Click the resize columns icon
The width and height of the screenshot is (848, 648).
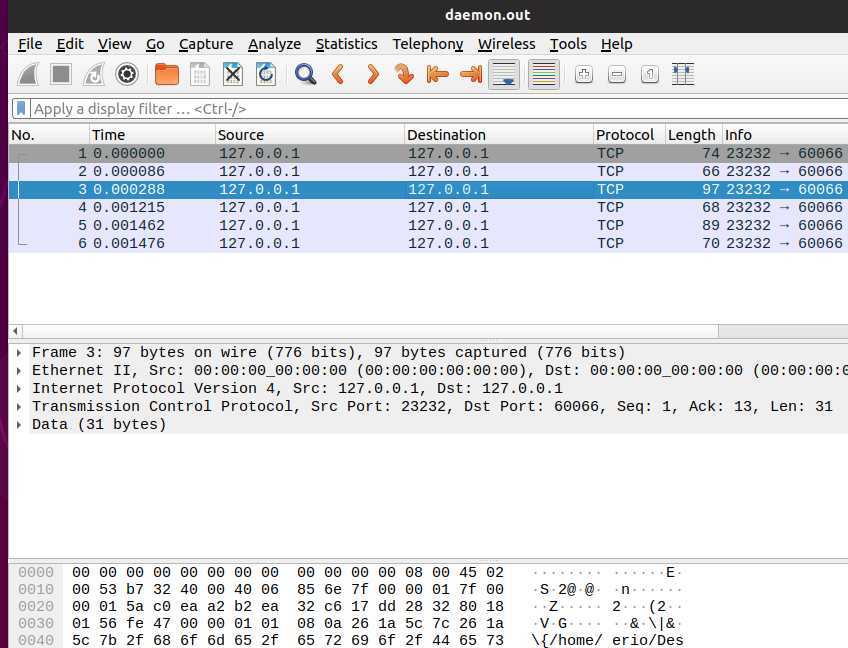(x=683, y=74)
